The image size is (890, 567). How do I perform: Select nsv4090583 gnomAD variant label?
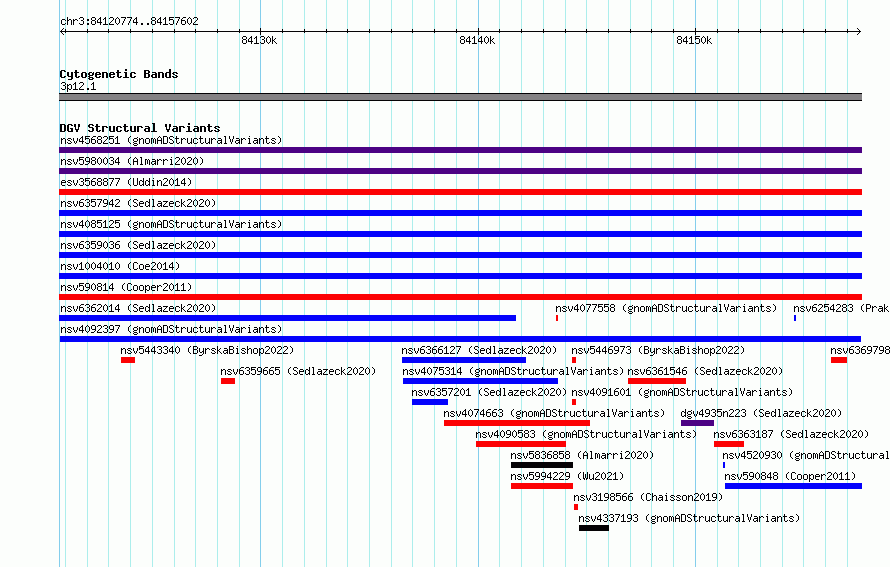(x=586, y=434)
